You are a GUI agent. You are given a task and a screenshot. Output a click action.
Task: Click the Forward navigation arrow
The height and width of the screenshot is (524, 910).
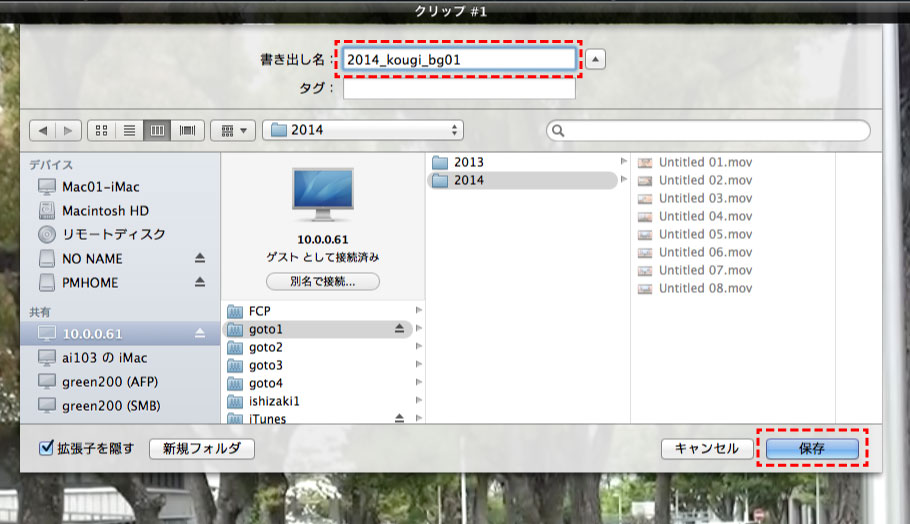point(68,131)
